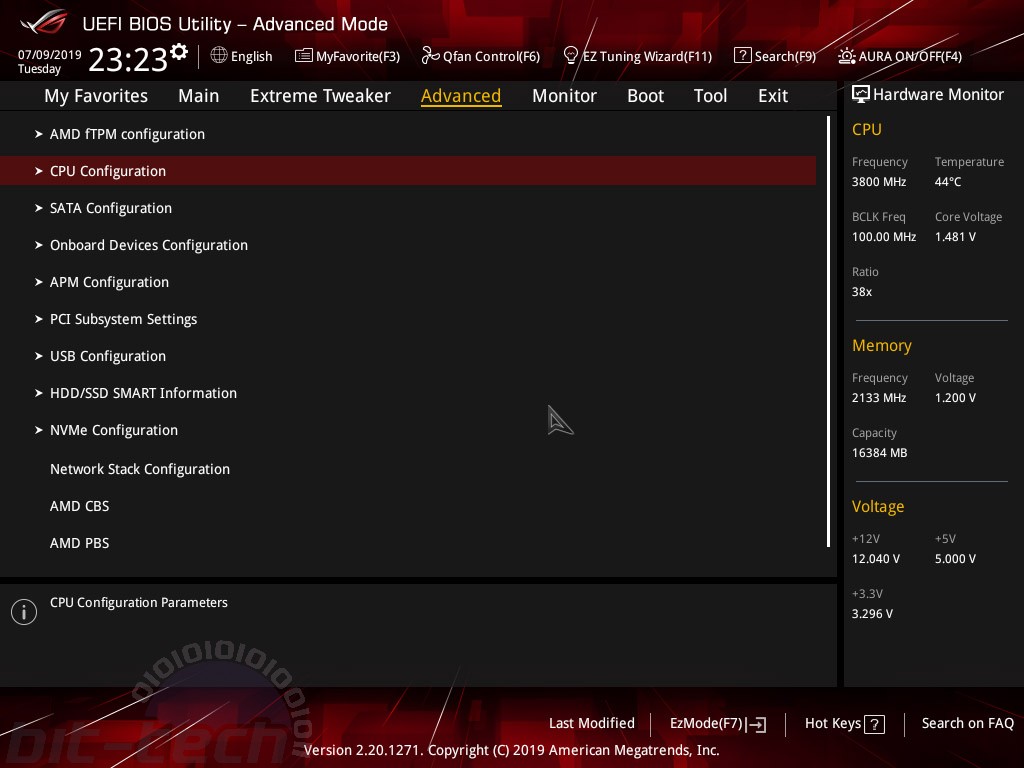1024x768 pixels.
Task: Open English language selection
Action: click(251, 56)
